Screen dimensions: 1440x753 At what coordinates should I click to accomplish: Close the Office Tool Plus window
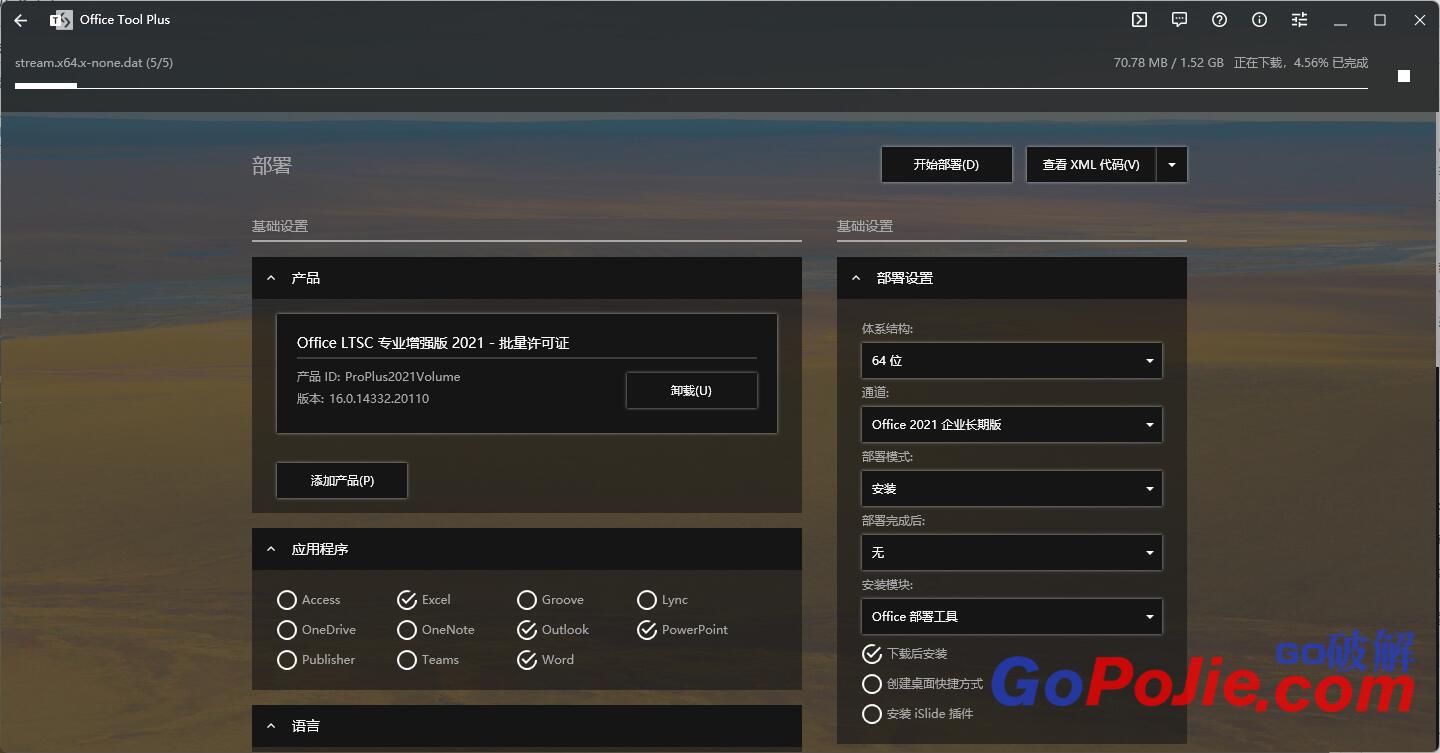point(1420,20)
